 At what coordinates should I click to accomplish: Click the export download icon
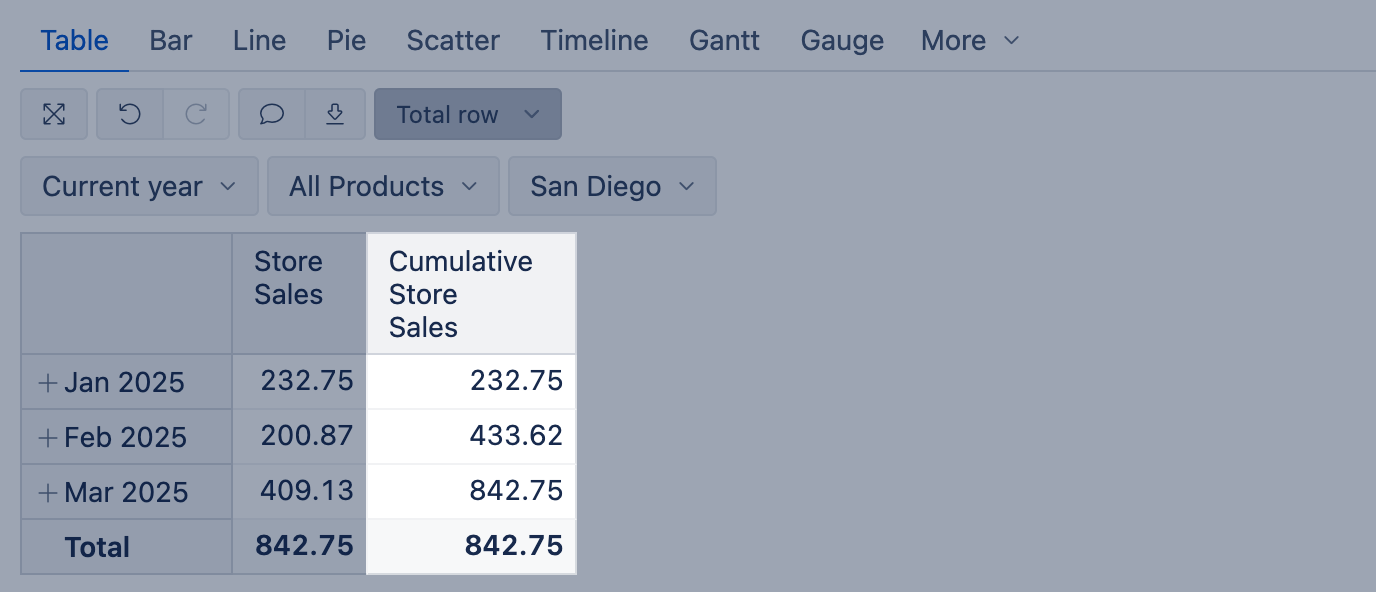click(336, 114)
